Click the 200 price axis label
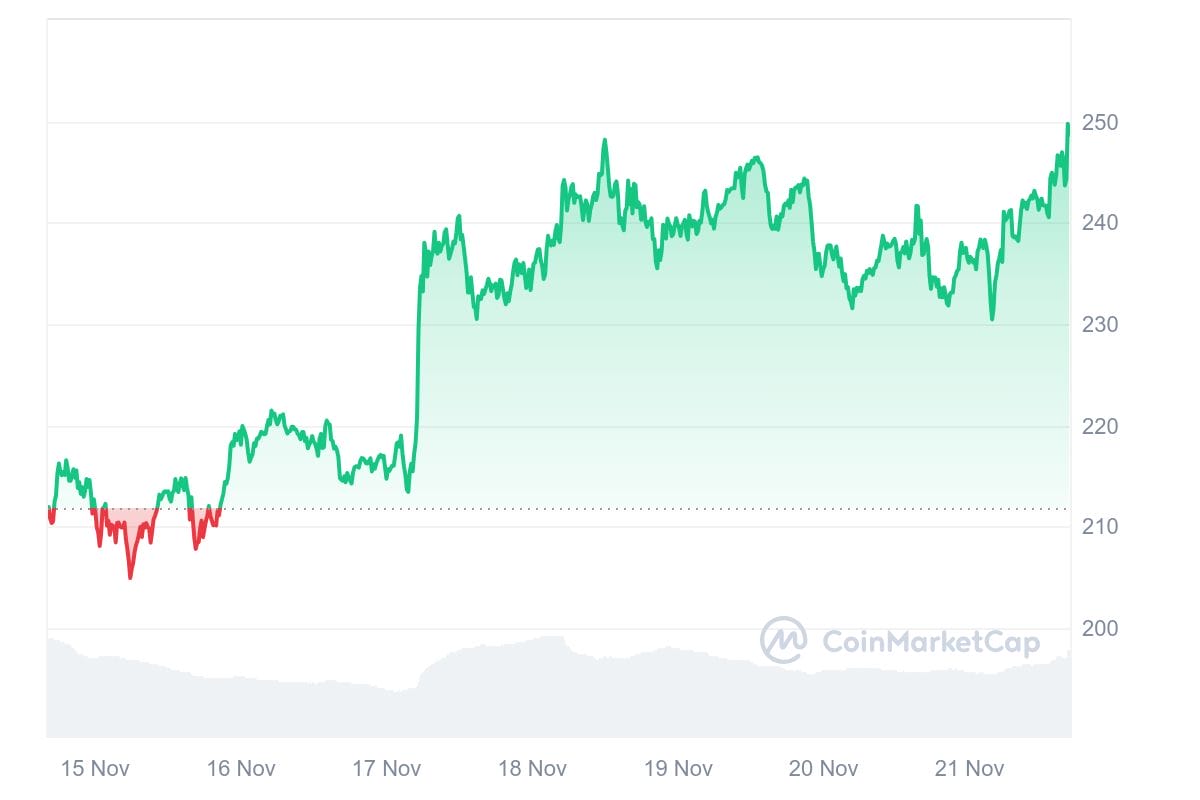 tap(1101, 629)
